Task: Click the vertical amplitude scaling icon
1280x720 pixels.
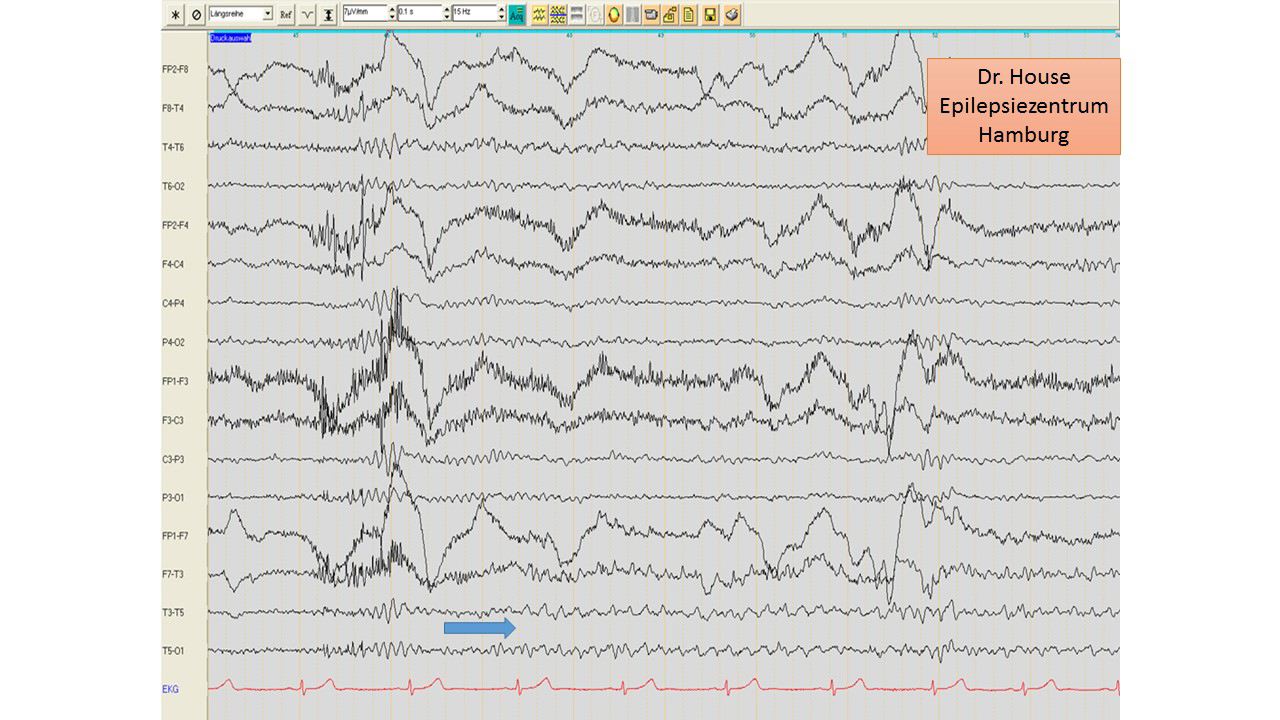Action: (328, 14)
